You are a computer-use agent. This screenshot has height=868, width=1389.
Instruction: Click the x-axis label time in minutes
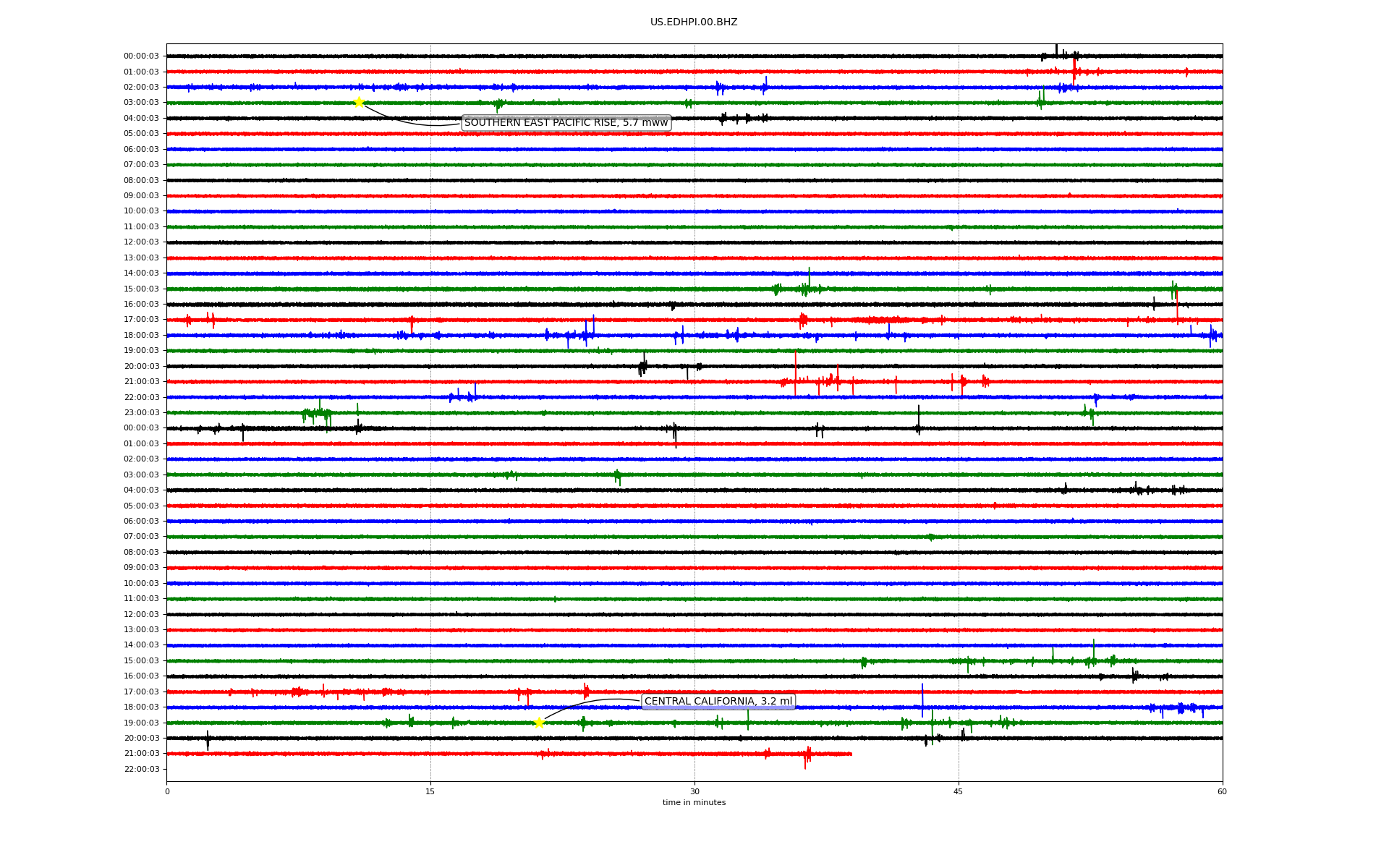point(694,803)
